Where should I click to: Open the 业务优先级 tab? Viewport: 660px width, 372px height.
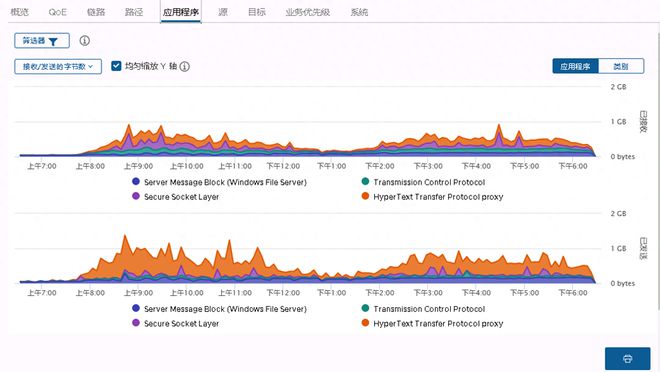308,12
